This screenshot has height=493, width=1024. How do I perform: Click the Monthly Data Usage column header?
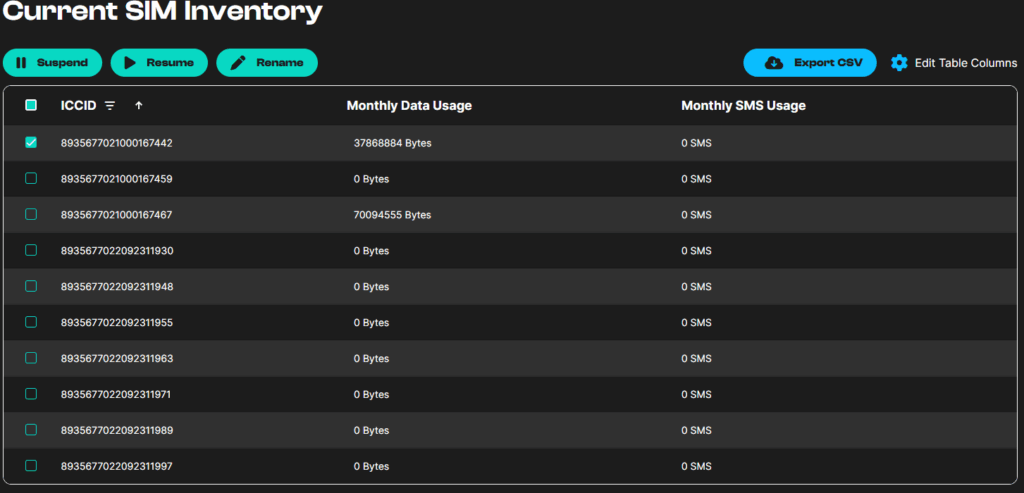(409, 105)
